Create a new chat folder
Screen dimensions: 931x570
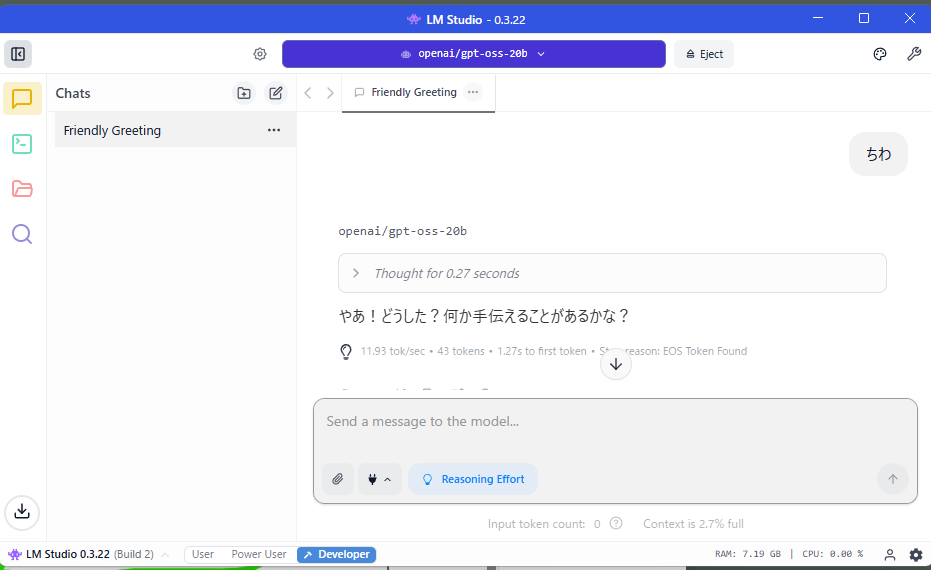(244, 93)
